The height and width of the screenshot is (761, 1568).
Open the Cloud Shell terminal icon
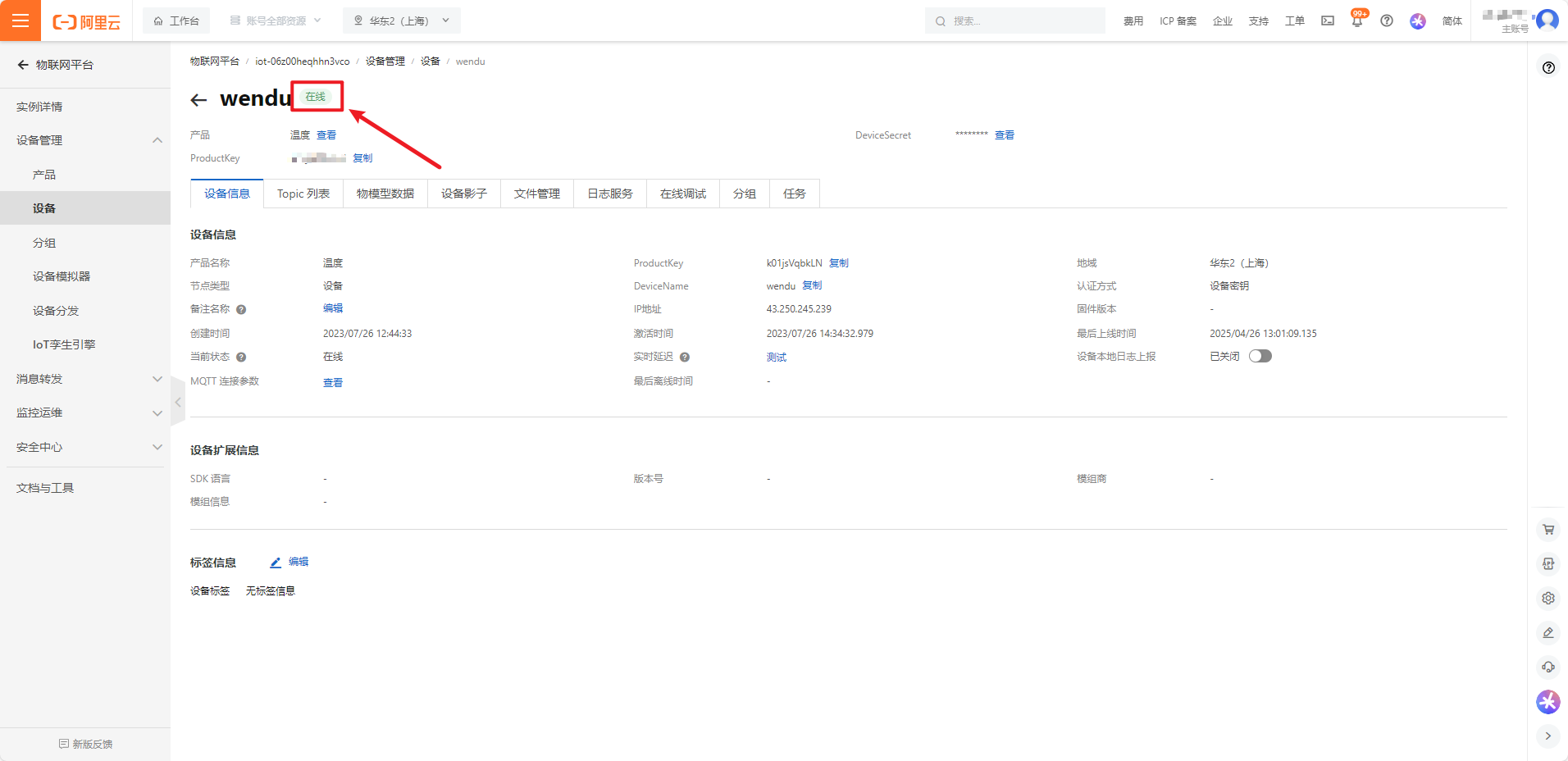(x=1327, y=21)
